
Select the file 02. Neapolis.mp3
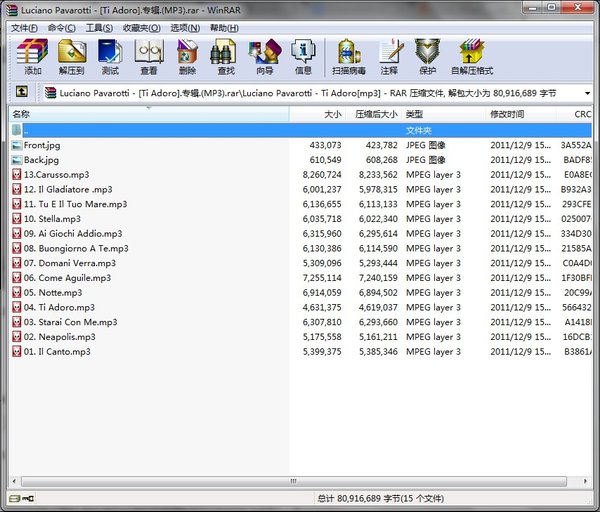point(60,337)
